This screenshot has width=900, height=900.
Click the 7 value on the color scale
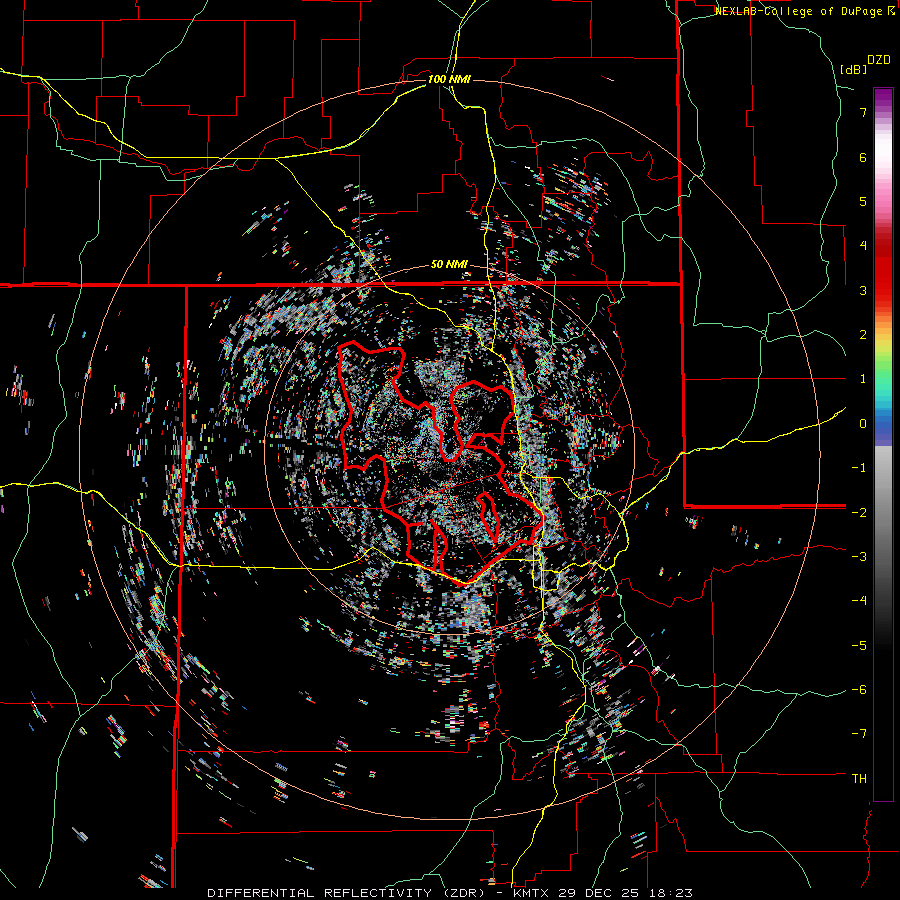pos(863,112)
